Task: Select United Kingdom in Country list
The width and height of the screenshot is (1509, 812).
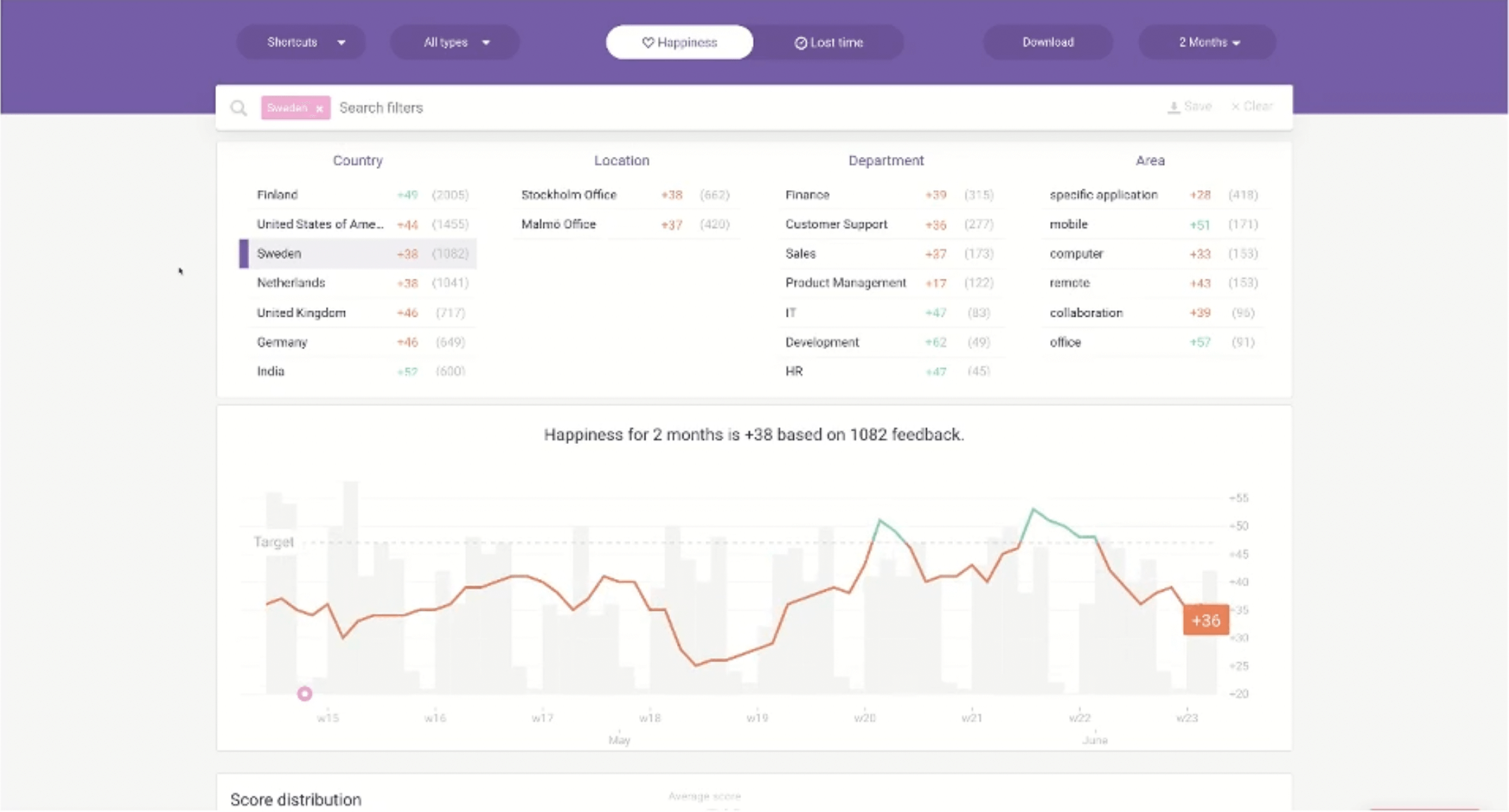Action: tap(359, 312)
